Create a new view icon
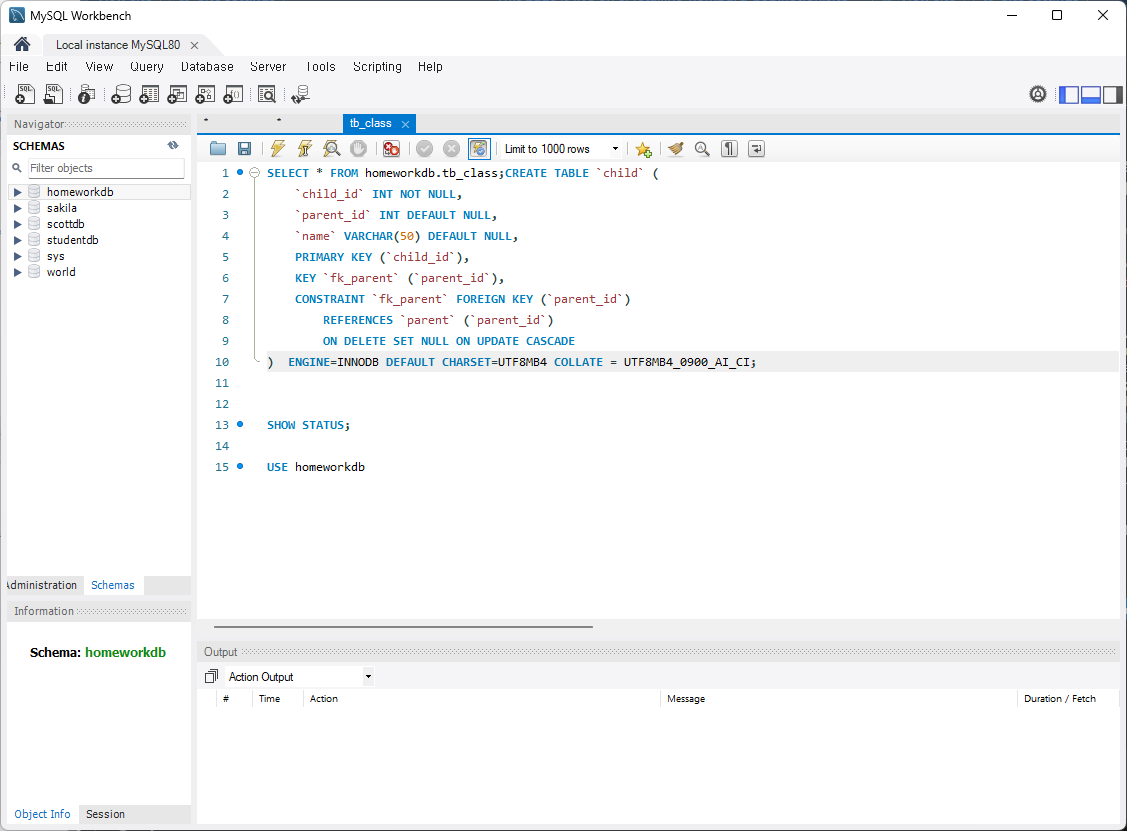 177,94
